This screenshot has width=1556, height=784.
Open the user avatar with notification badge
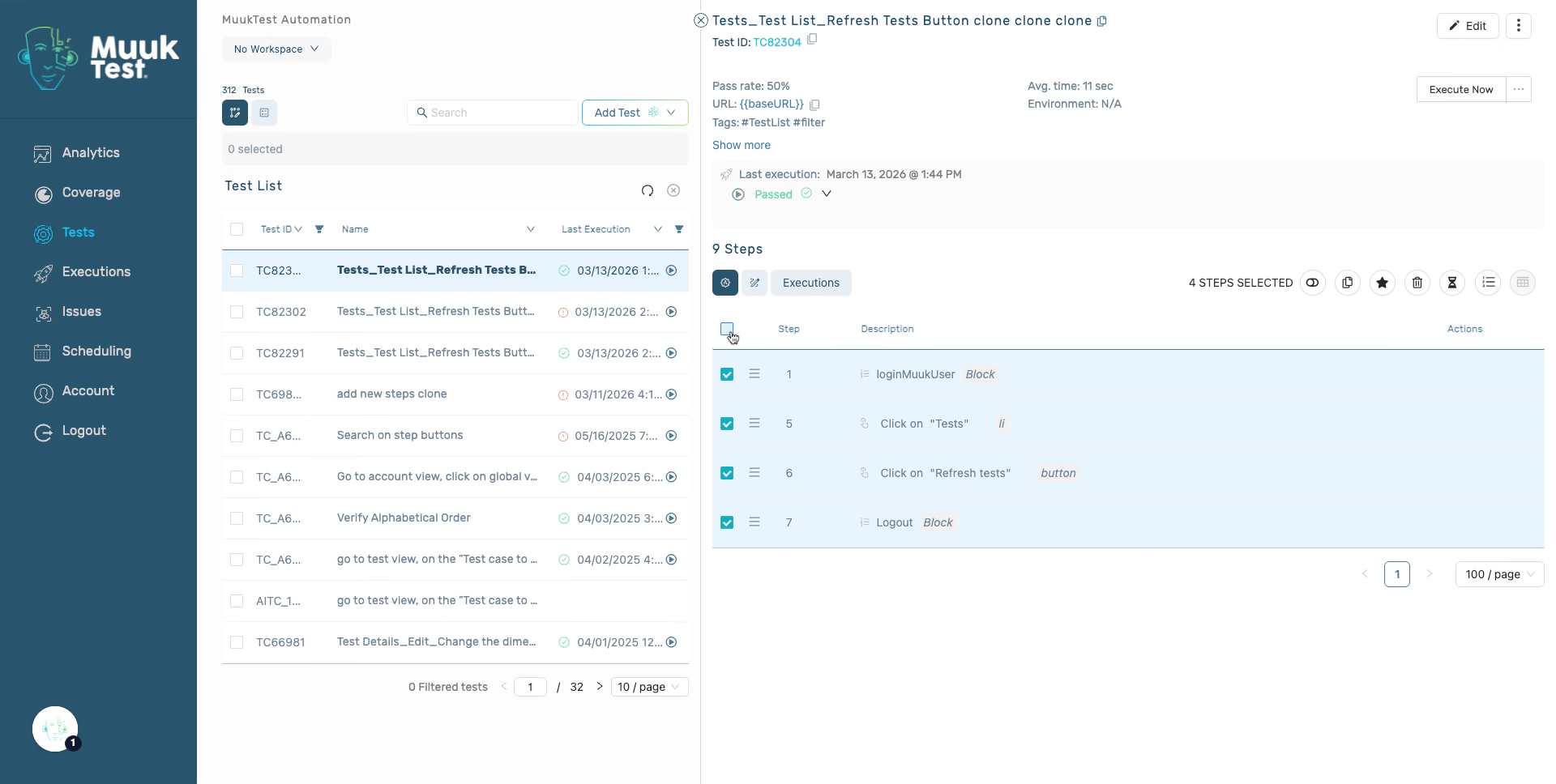pos(55,729)
